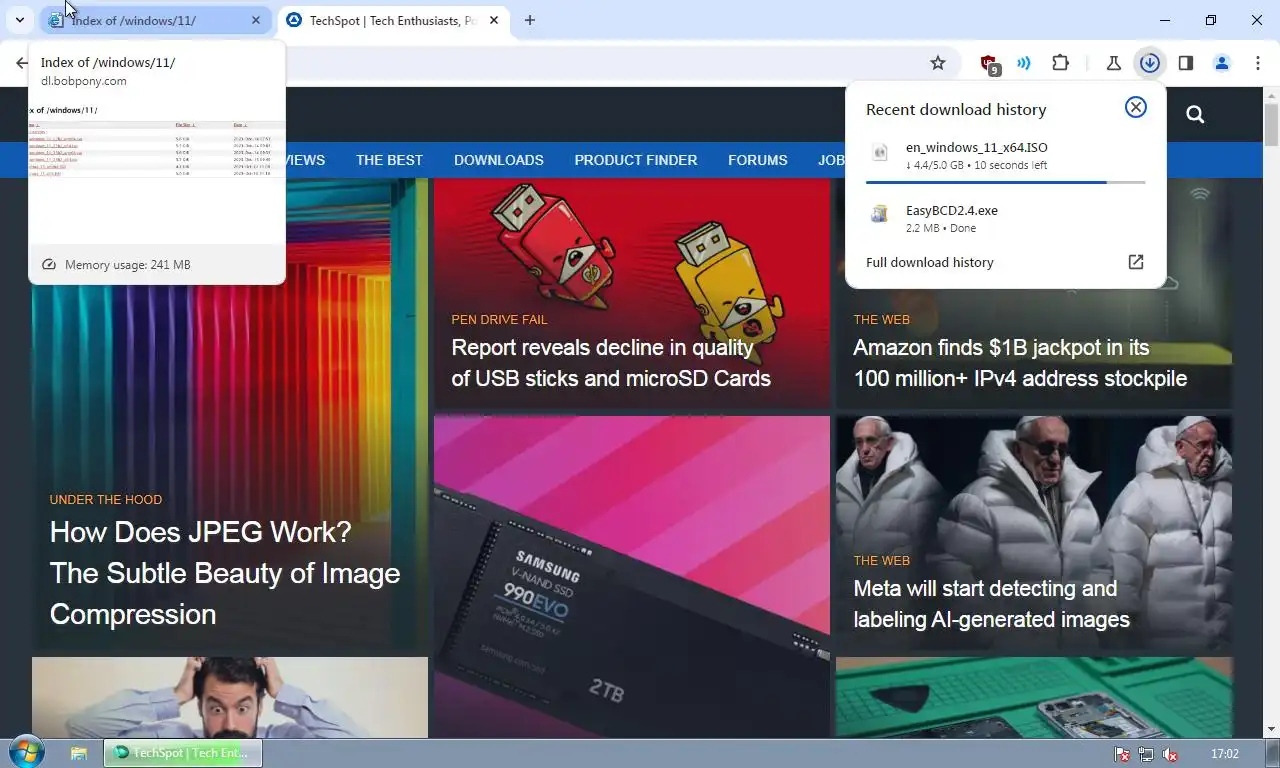Click the taskbar clock showing 17:02
The height and width of the screenshot is (768, 1280).
(x=1225, y=754)
